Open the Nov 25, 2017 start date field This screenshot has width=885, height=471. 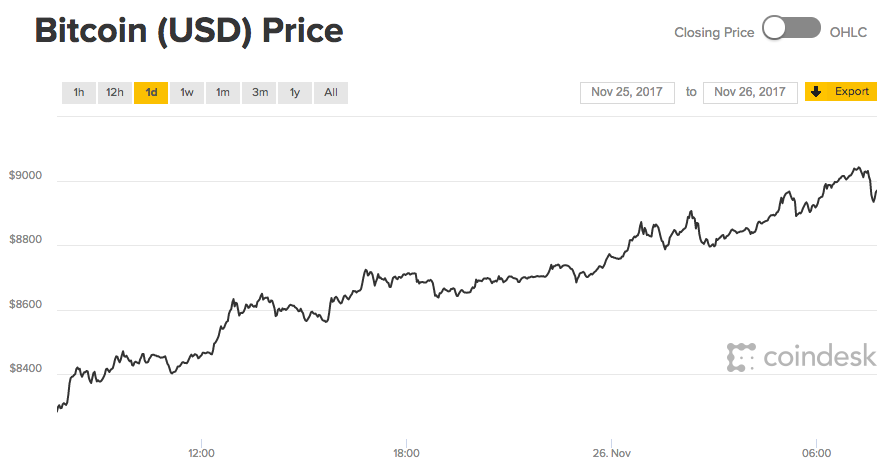tap(628, 92)
